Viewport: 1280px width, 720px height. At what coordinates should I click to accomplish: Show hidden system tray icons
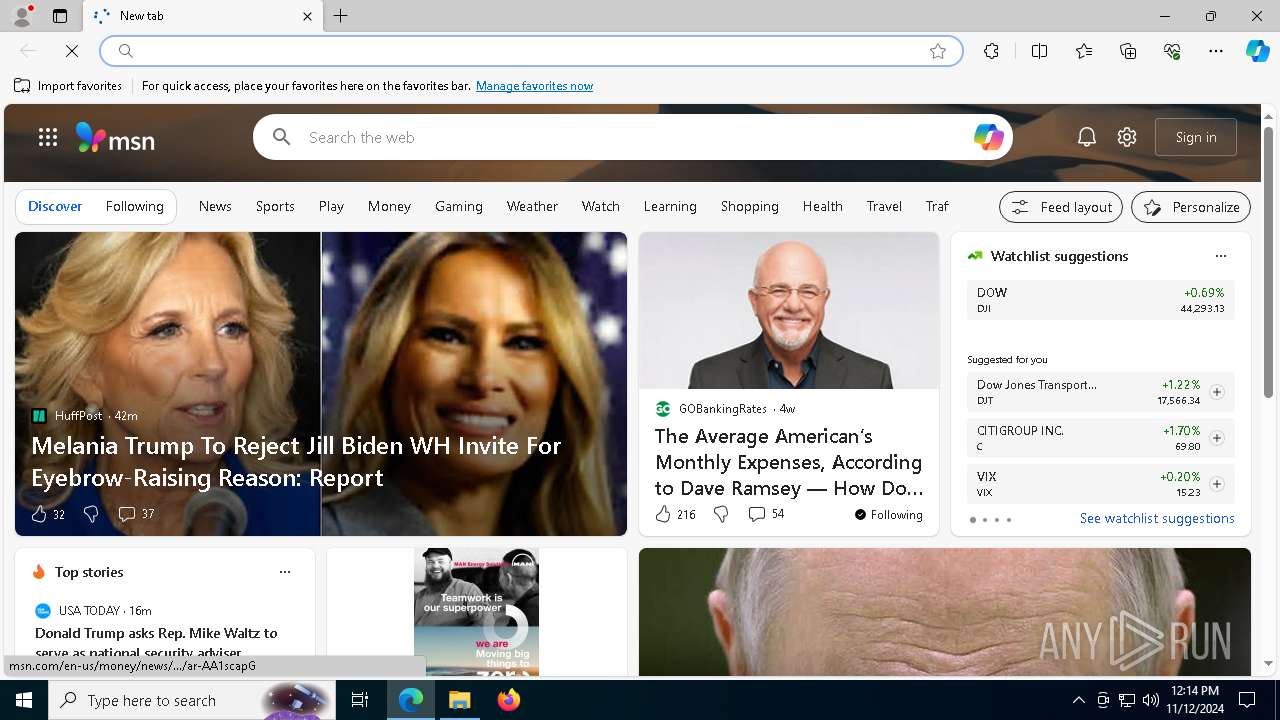click(x=1078, y=700)
